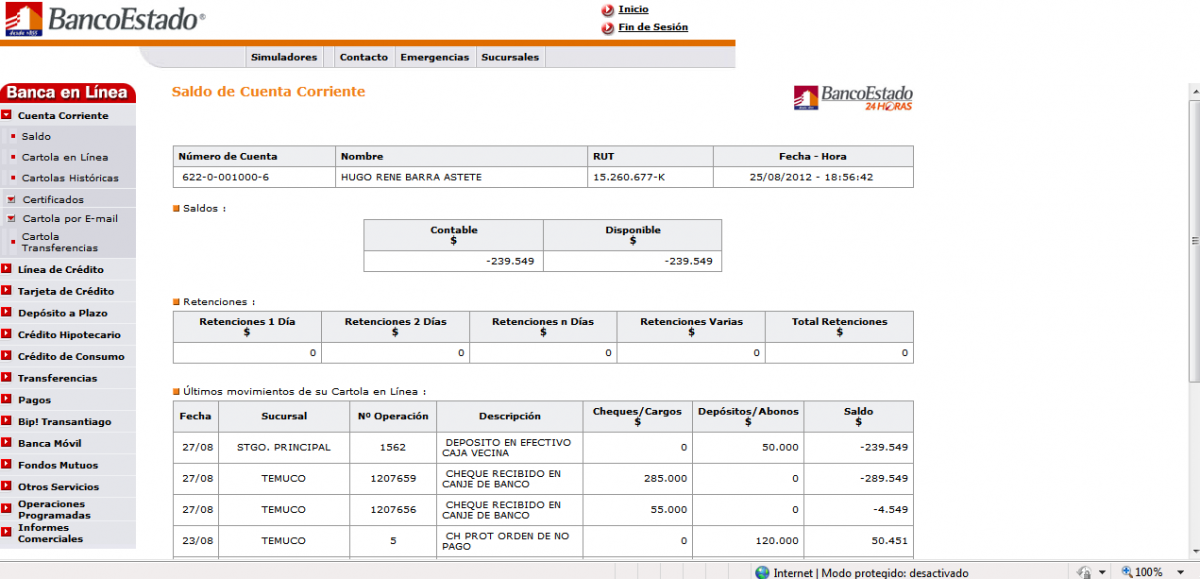Collapse the Cuenta Corriente sidebar section

click(7, 116)
